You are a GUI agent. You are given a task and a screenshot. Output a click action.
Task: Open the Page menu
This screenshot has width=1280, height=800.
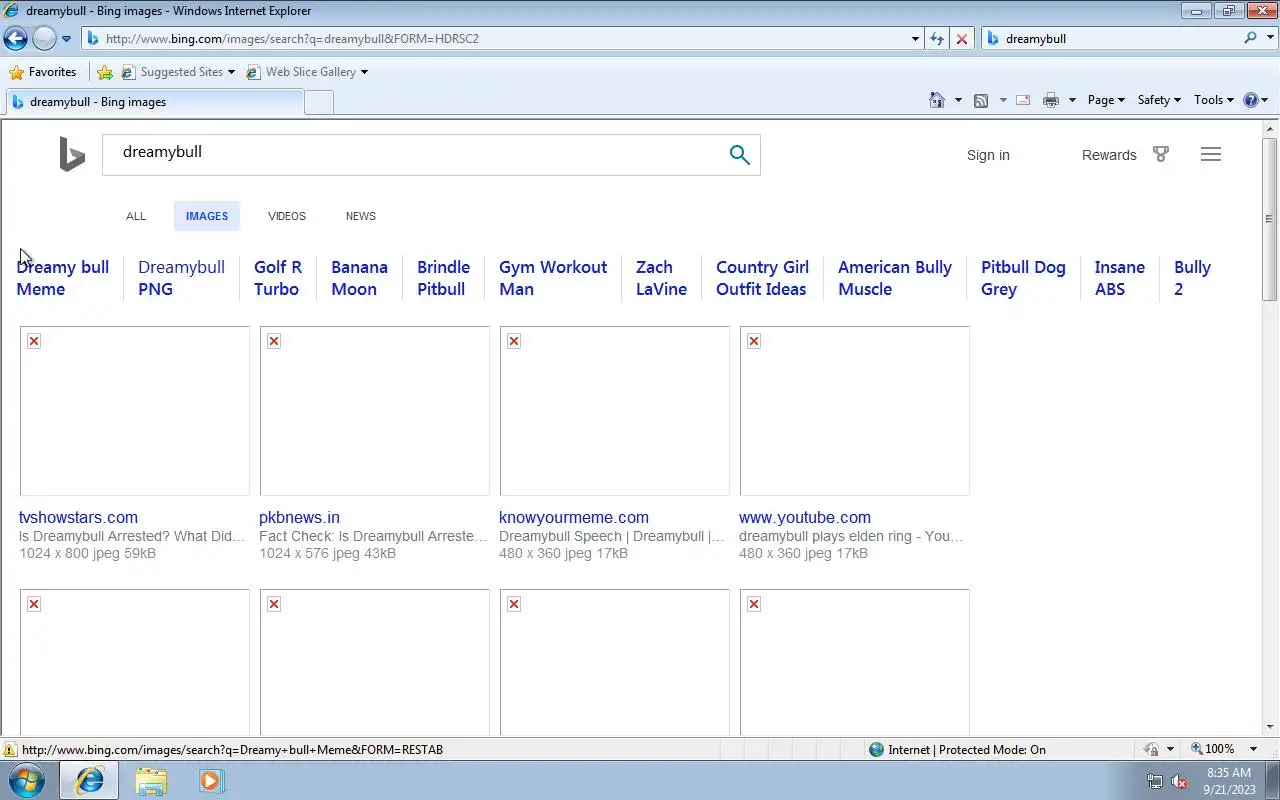click(x=1106, y=100)
